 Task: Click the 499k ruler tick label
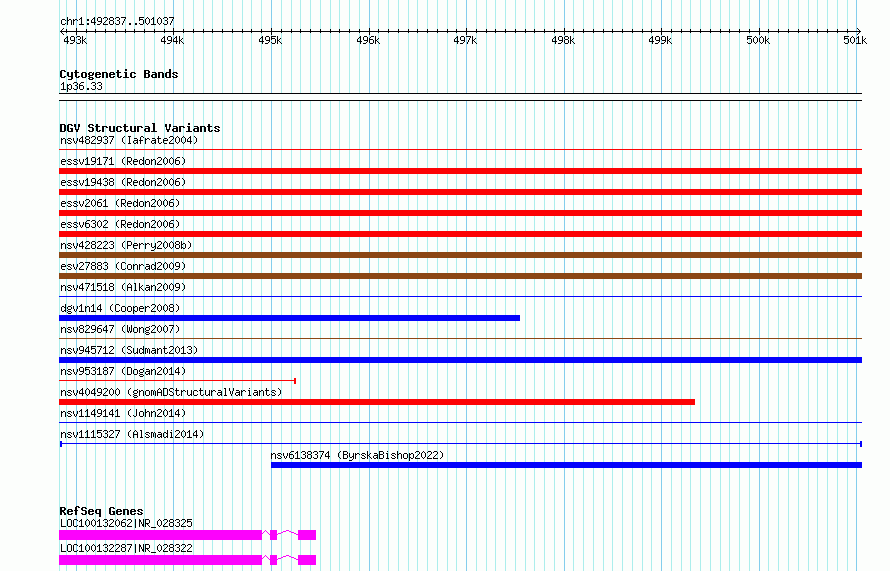click(x=660, y=40)
